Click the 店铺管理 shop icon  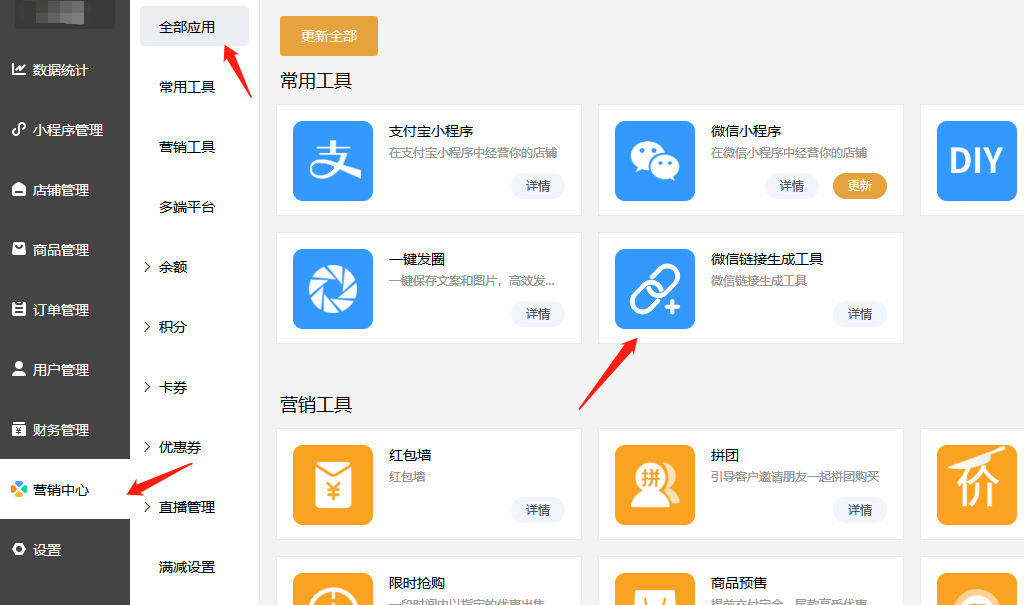[19, 189]
